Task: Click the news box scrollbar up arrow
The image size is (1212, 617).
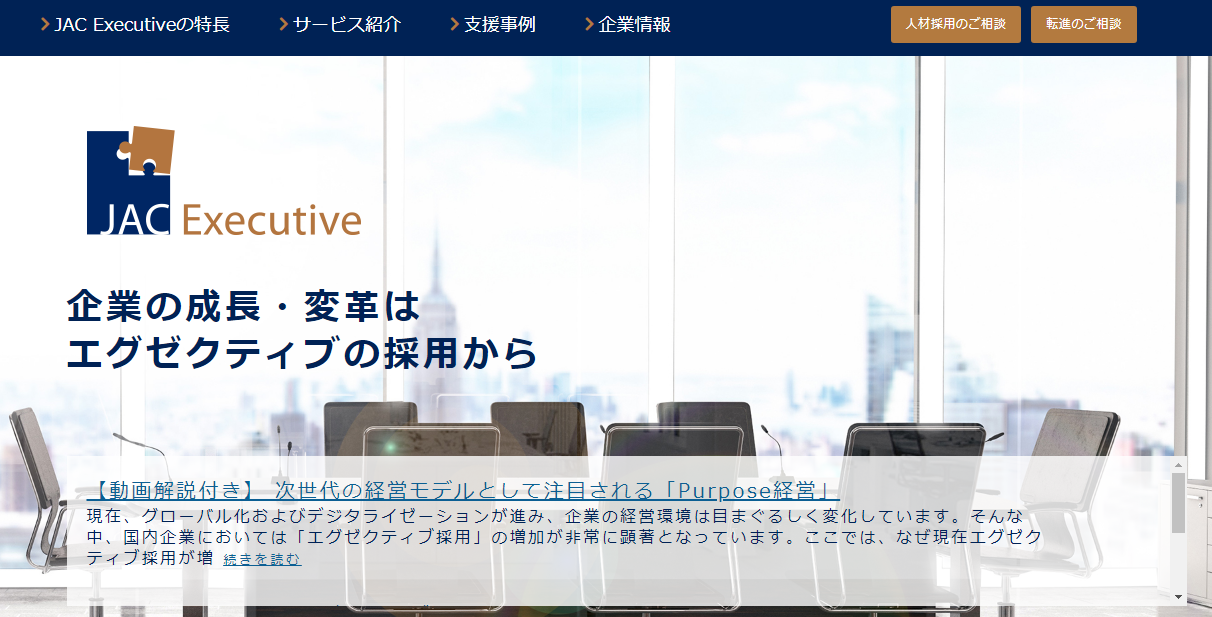Action: 1178,465
